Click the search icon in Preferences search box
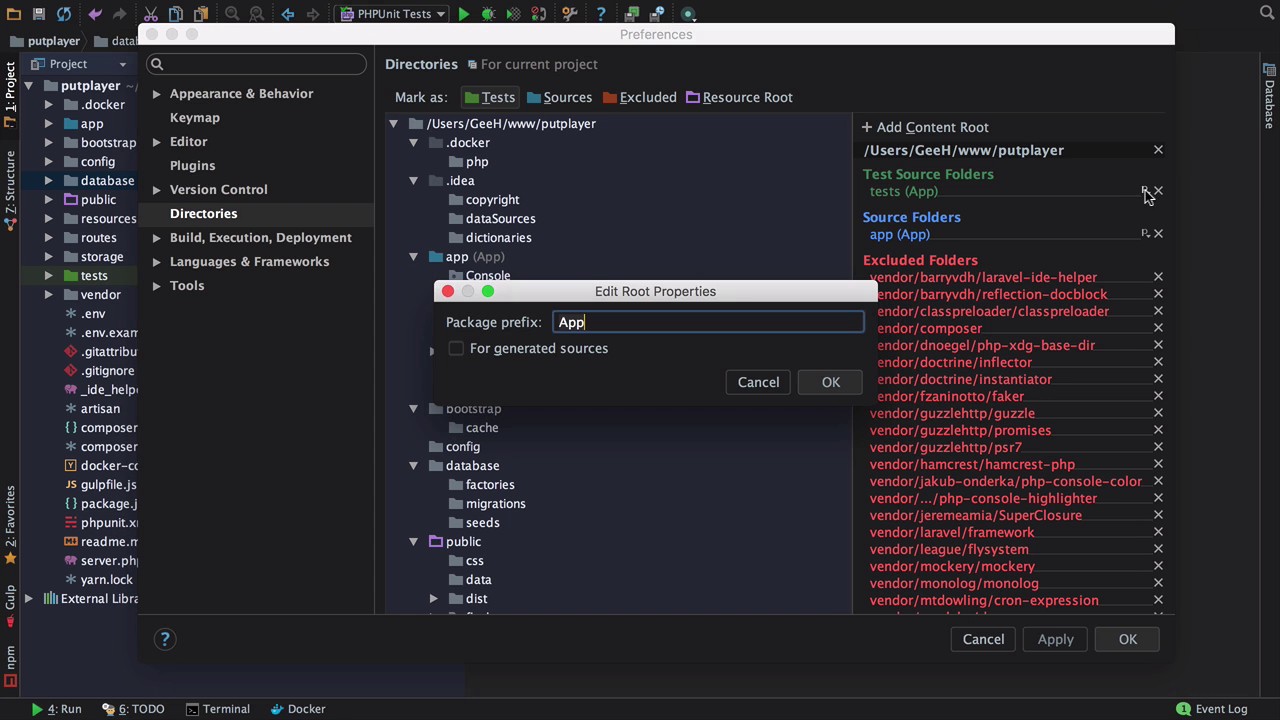Screen dimensions: 1280x720 tap(157, 64)
